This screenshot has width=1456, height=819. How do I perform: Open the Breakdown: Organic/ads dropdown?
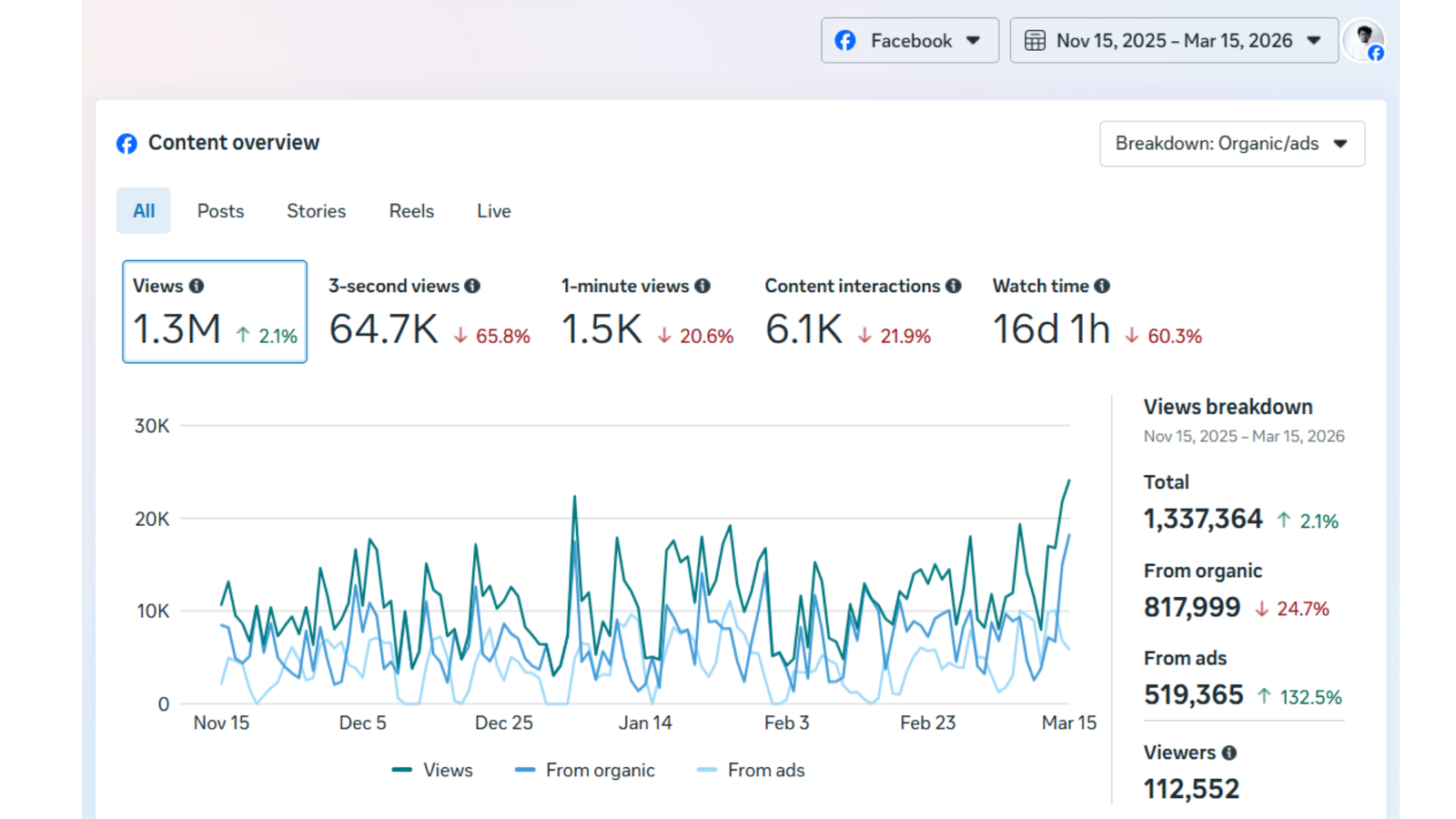(1231, 144)
